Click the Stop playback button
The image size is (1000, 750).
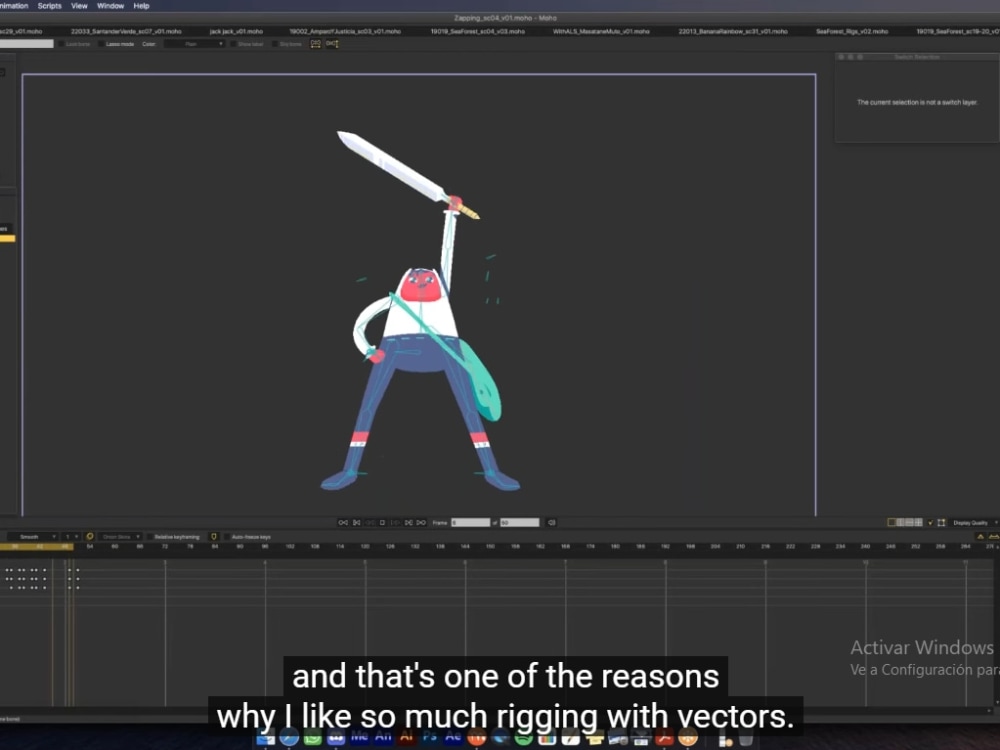point(383,522)
